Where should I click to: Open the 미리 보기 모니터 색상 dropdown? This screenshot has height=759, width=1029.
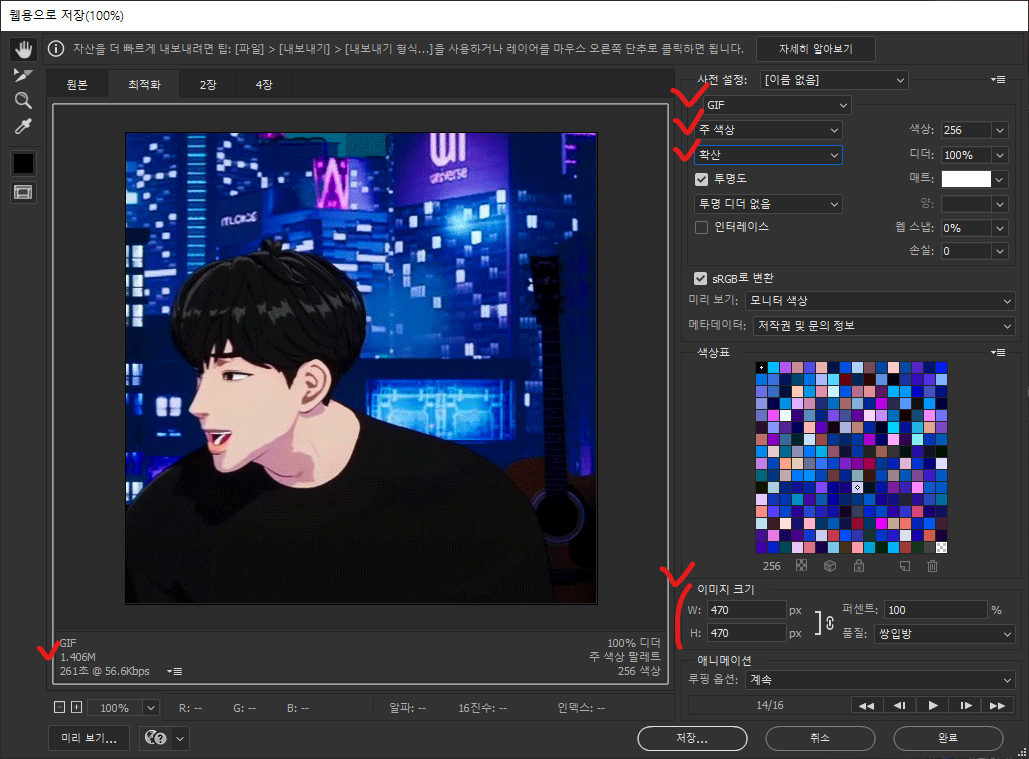coord(880,300)
